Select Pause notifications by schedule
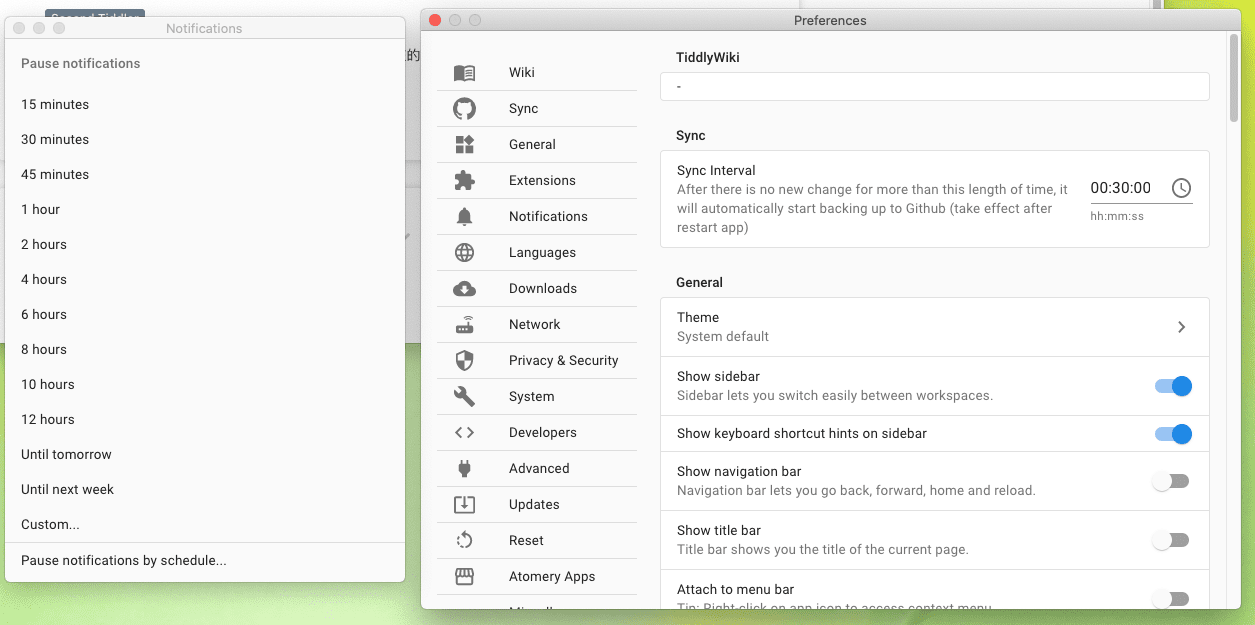 pyautogui.click(x=122, y=560)
